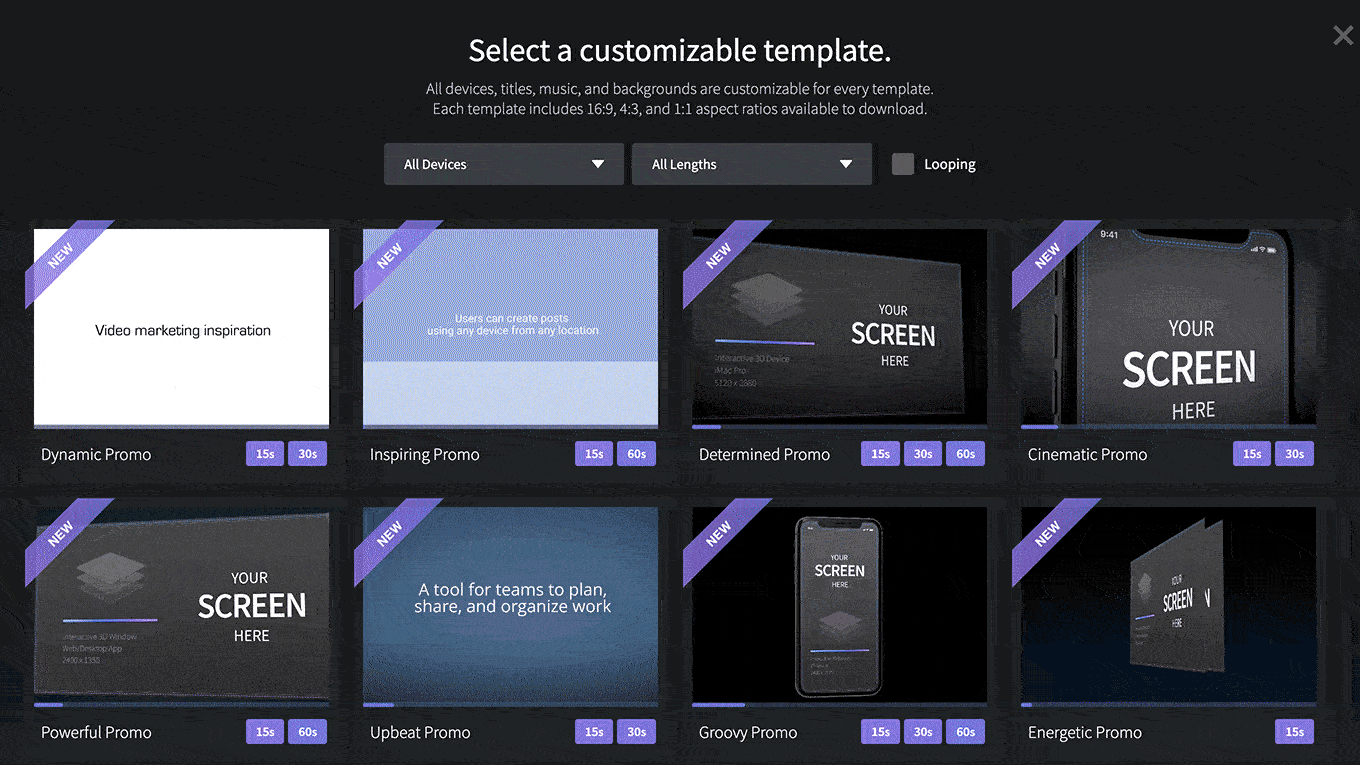Select 60s length for Determined Promo
1360x765 pixels.
click(x=966, y=454)
